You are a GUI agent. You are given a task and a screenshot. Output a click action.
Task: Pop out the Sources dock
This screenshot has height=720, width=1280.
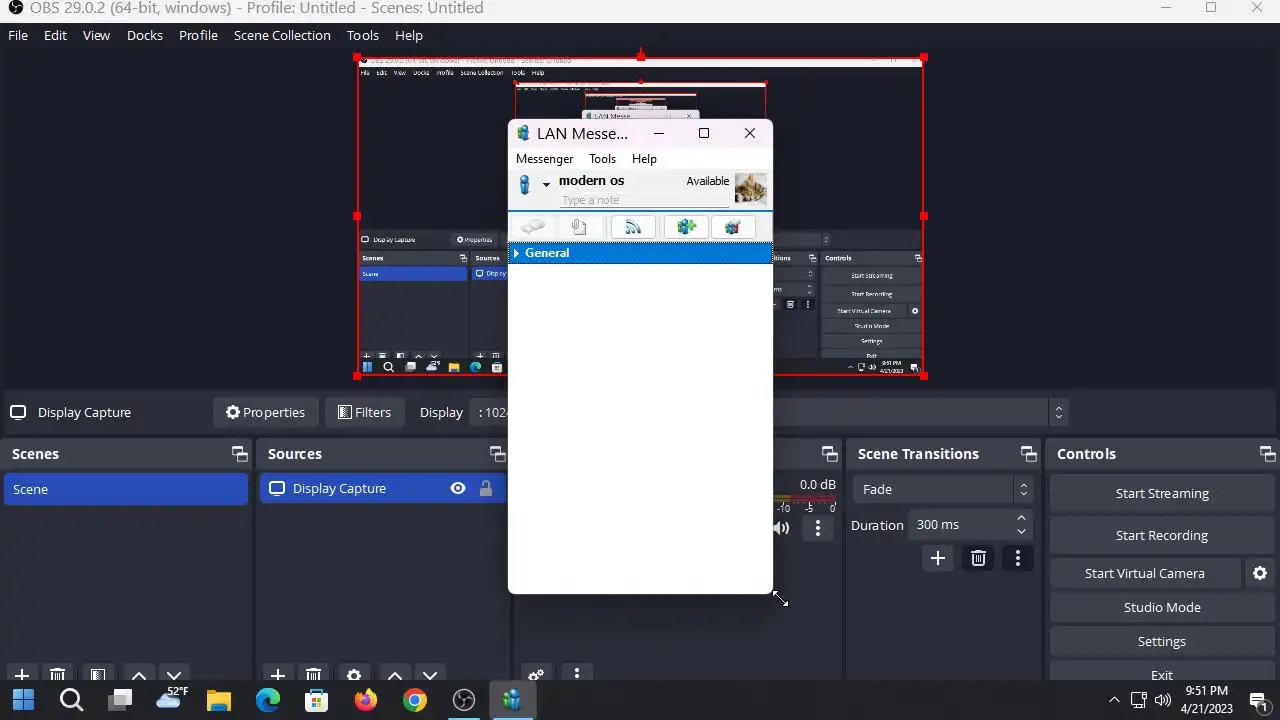pos(497,454)
